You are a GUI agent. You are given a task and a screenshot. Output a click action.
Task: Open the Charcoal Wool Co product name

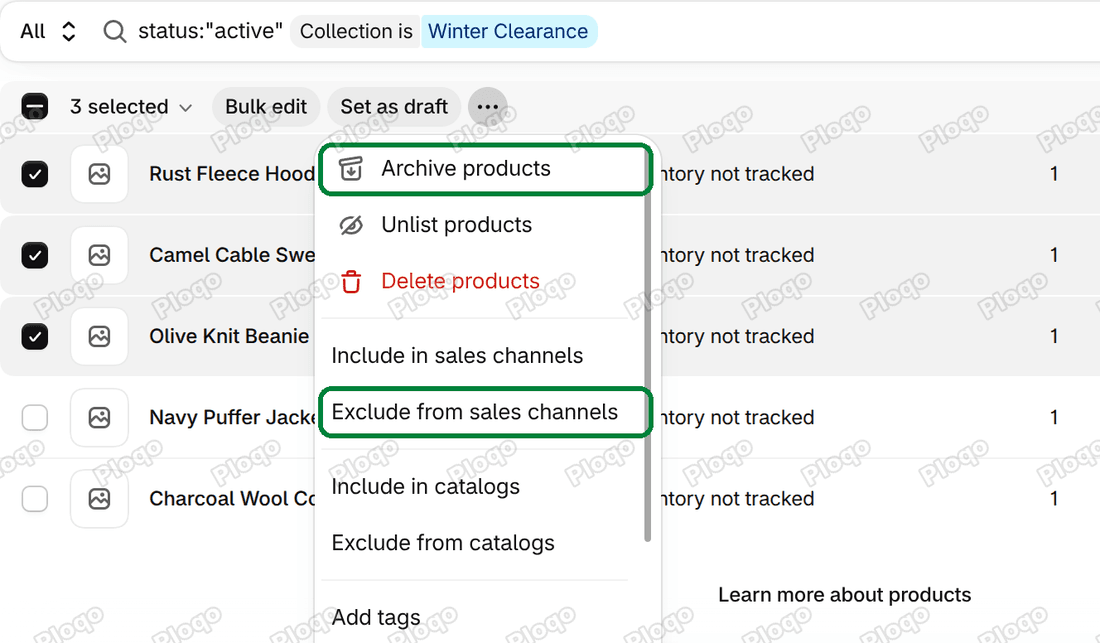232,499
